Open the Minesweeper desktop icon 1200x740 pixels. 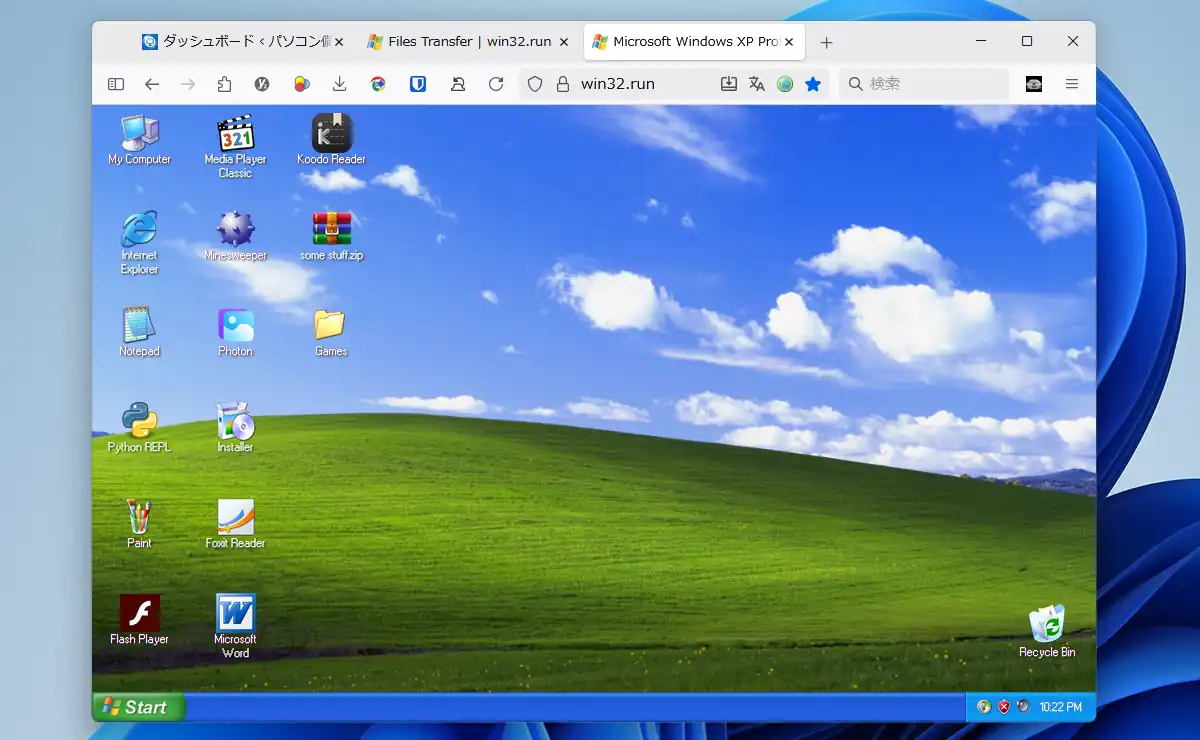[235, 230]
